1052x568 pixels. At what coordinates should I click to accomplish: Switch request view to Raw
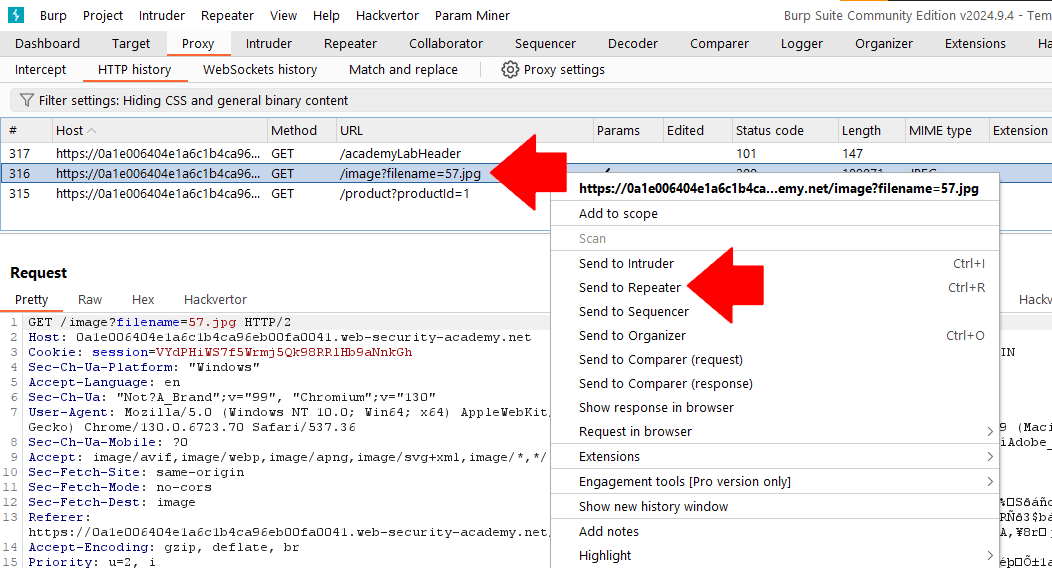click(x=90, y=299)
